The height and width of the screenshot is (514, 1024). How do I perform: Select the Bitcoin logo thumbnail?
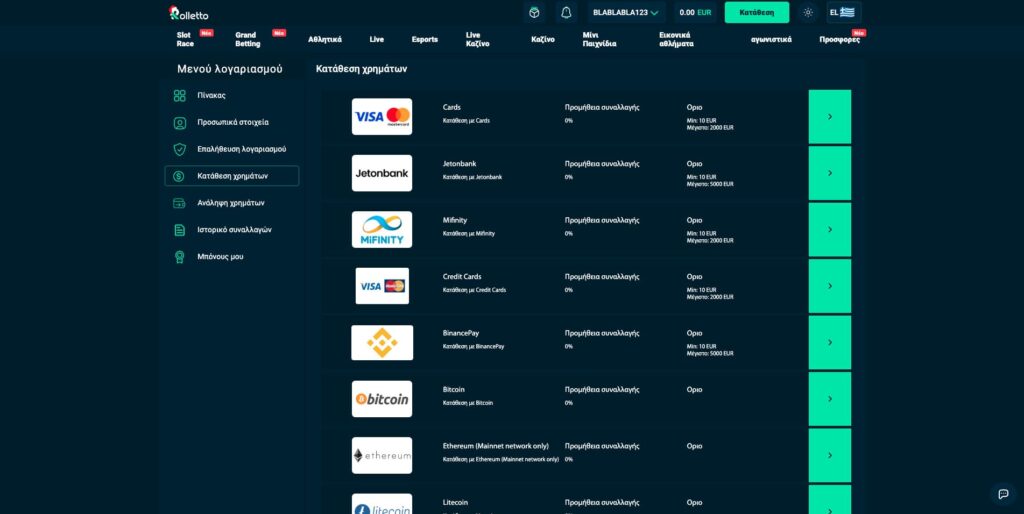click(382, 399)
